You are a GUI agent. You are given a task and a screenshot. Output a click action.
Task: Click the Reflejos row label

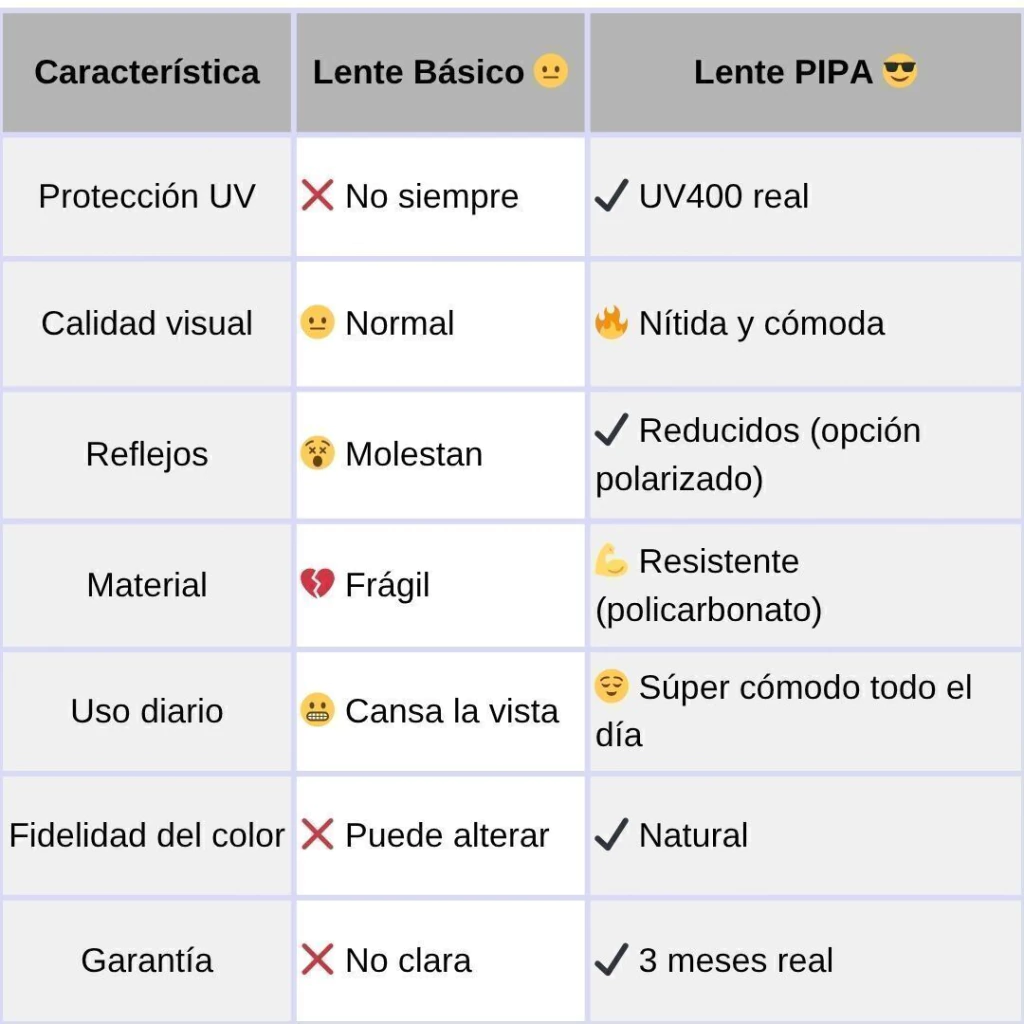[x=147, y=454]
